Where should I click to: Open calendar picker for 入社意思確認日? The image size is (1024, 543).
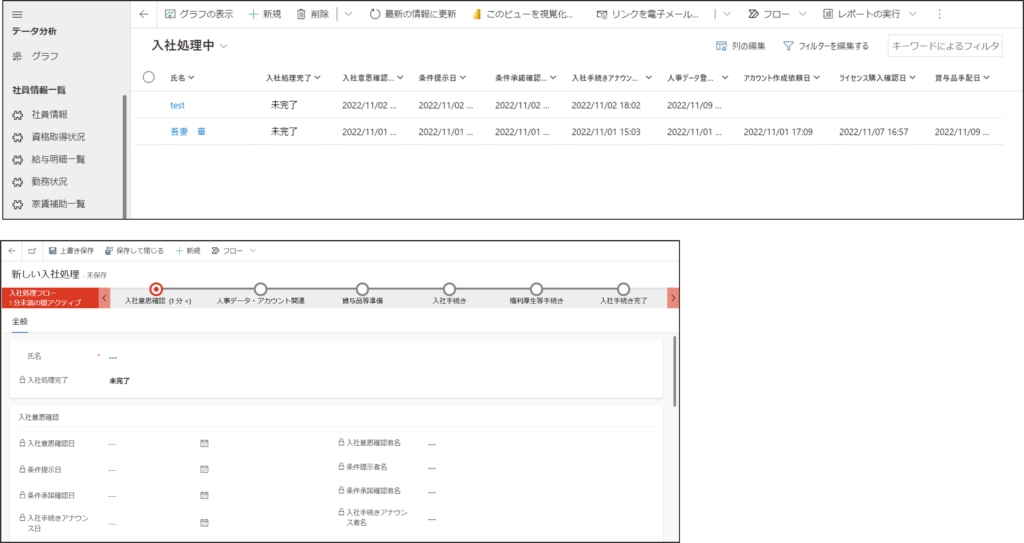coord(204,442)
